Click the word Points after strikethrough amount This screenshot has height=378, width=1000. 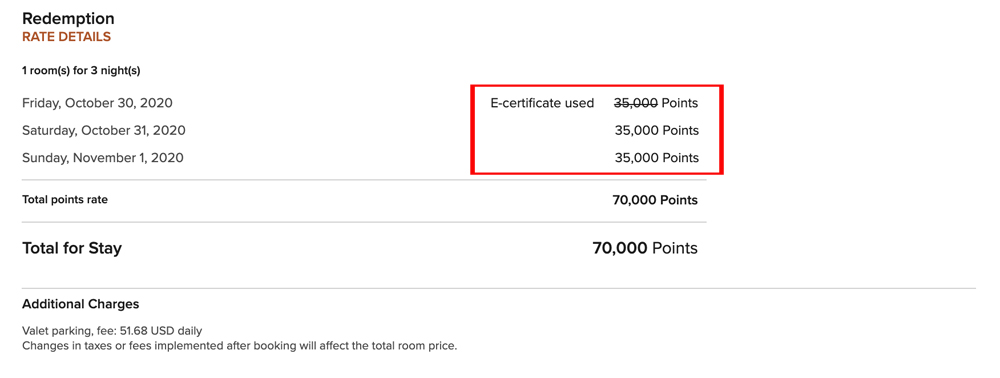tap(680, 103)
